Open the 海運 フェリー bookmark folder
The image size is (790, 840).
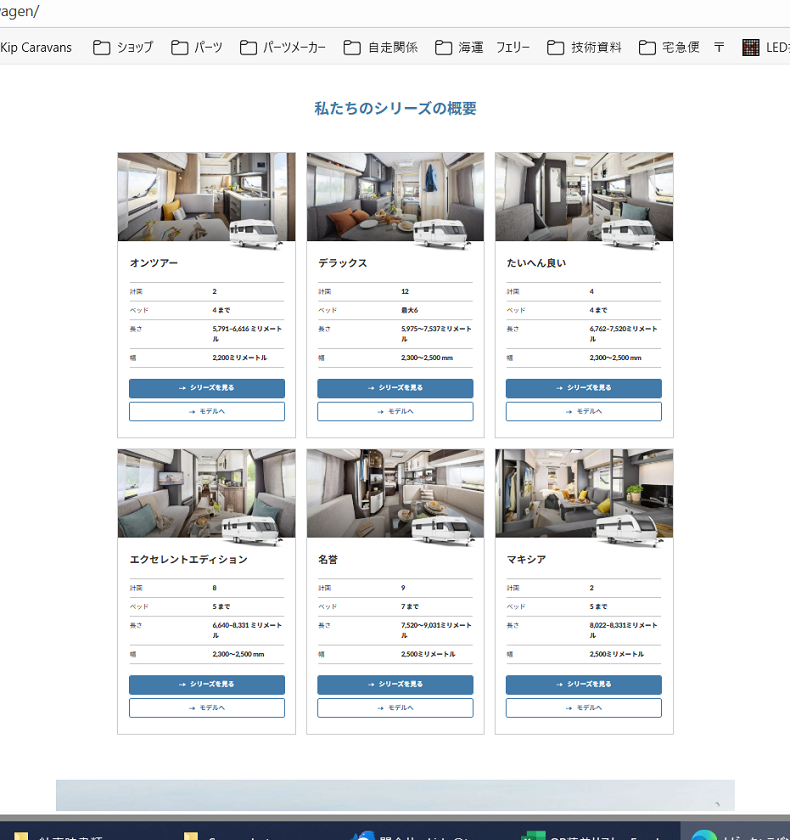point(482,48)
